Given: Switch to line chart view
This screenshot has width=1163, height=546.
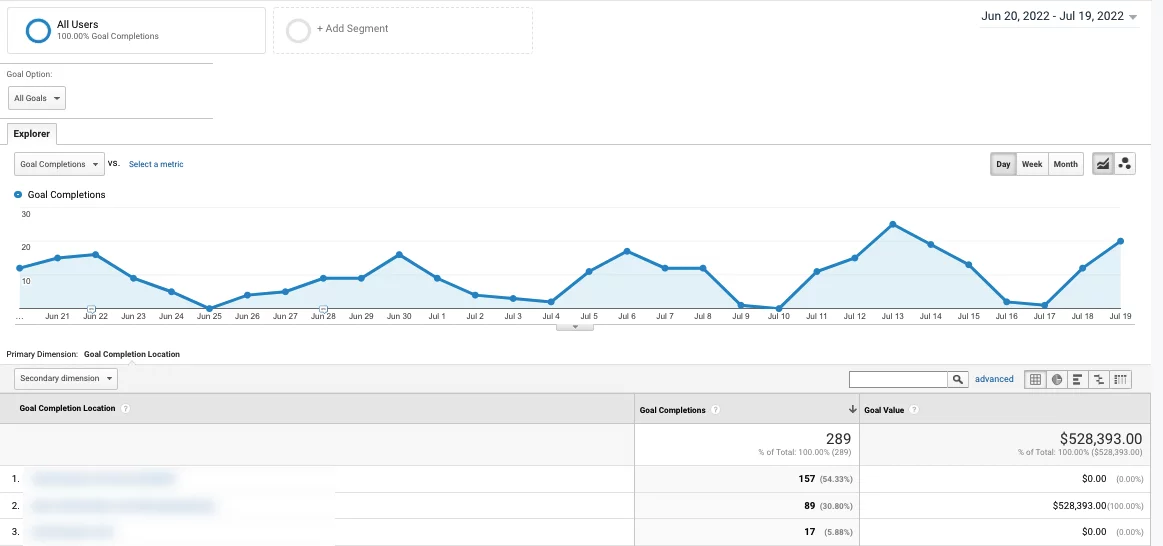Looking at the screenshot, I should click(x=1103, y=164).
